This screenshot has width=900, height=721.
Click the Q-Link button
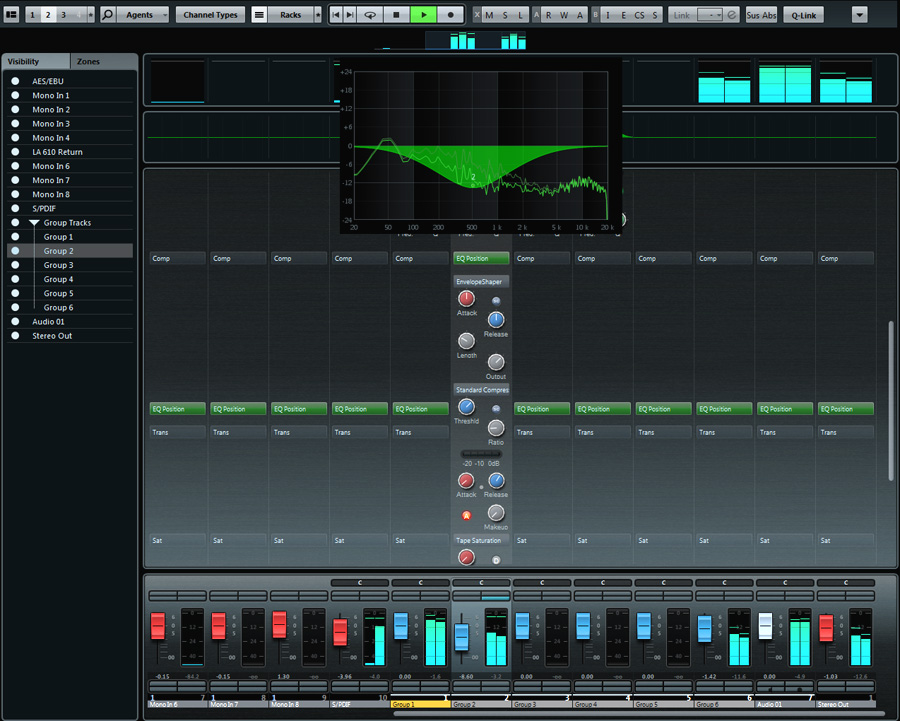click(x=804, y=15)
